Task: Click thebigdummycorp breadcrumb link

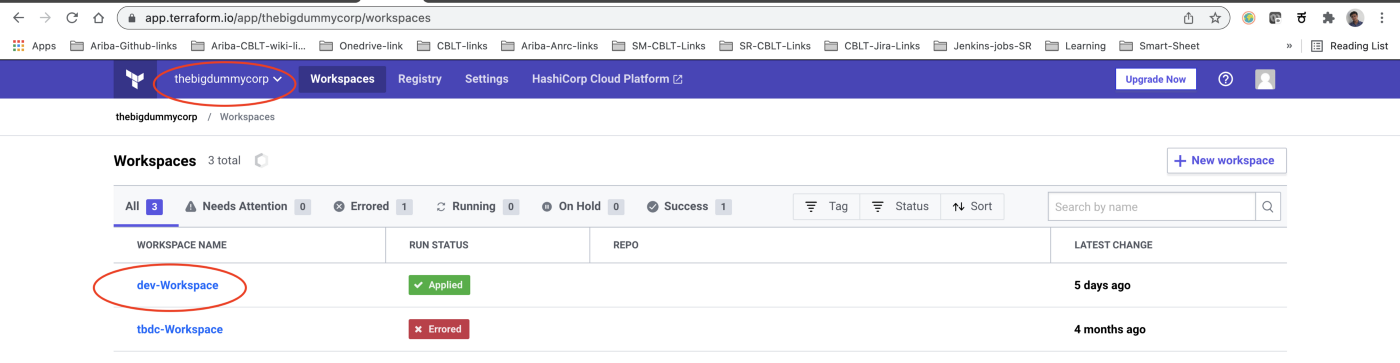Action: click(x=156, y=117)
